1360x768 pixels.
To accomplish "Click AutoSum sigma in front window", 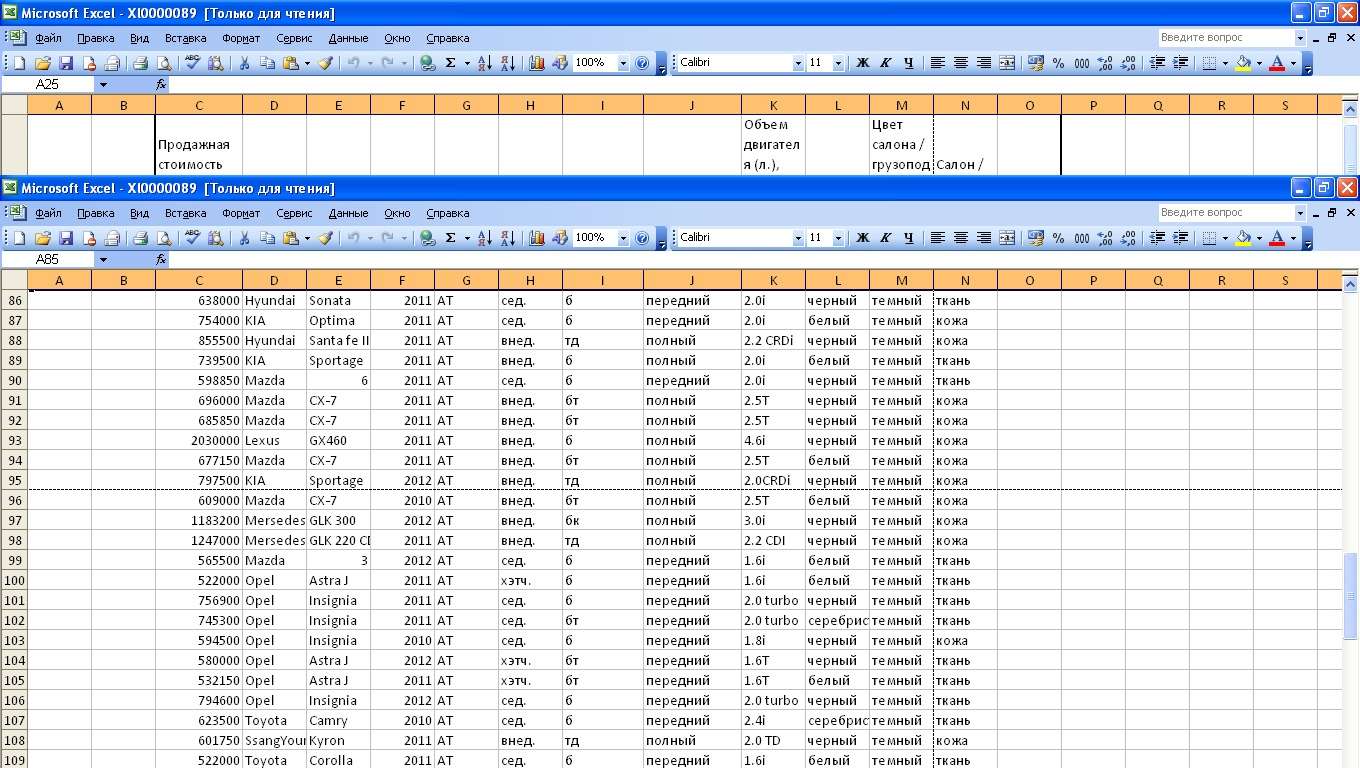I will pos(451,238).
